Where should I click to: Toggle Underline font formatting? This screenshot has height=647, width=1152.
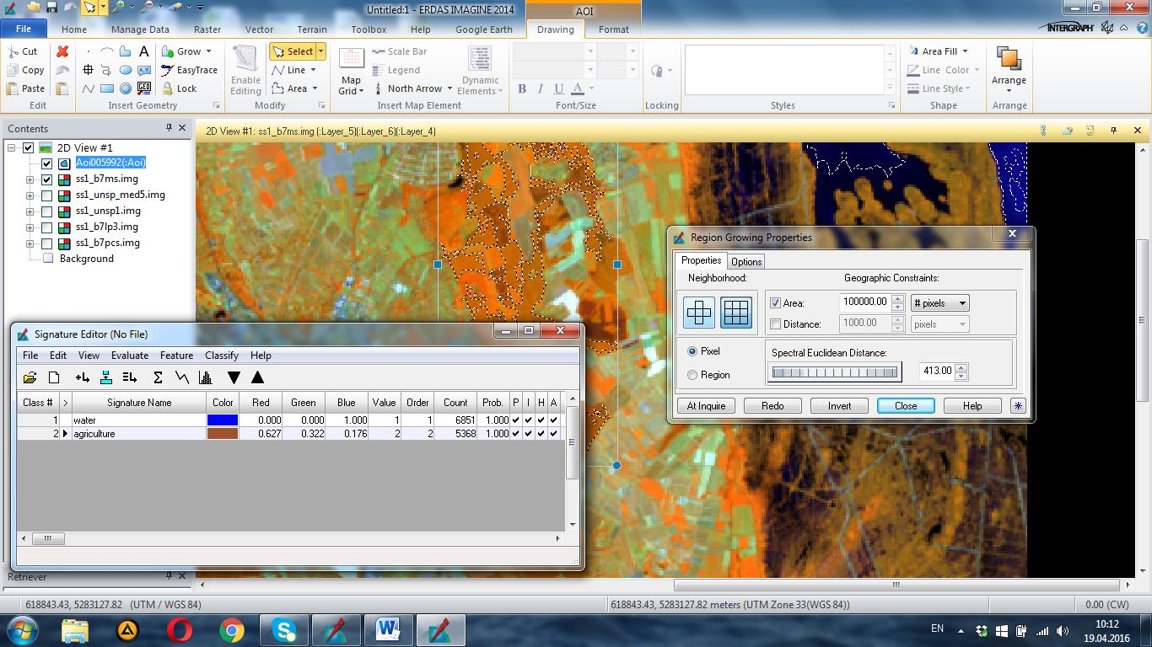click(559, 88)
